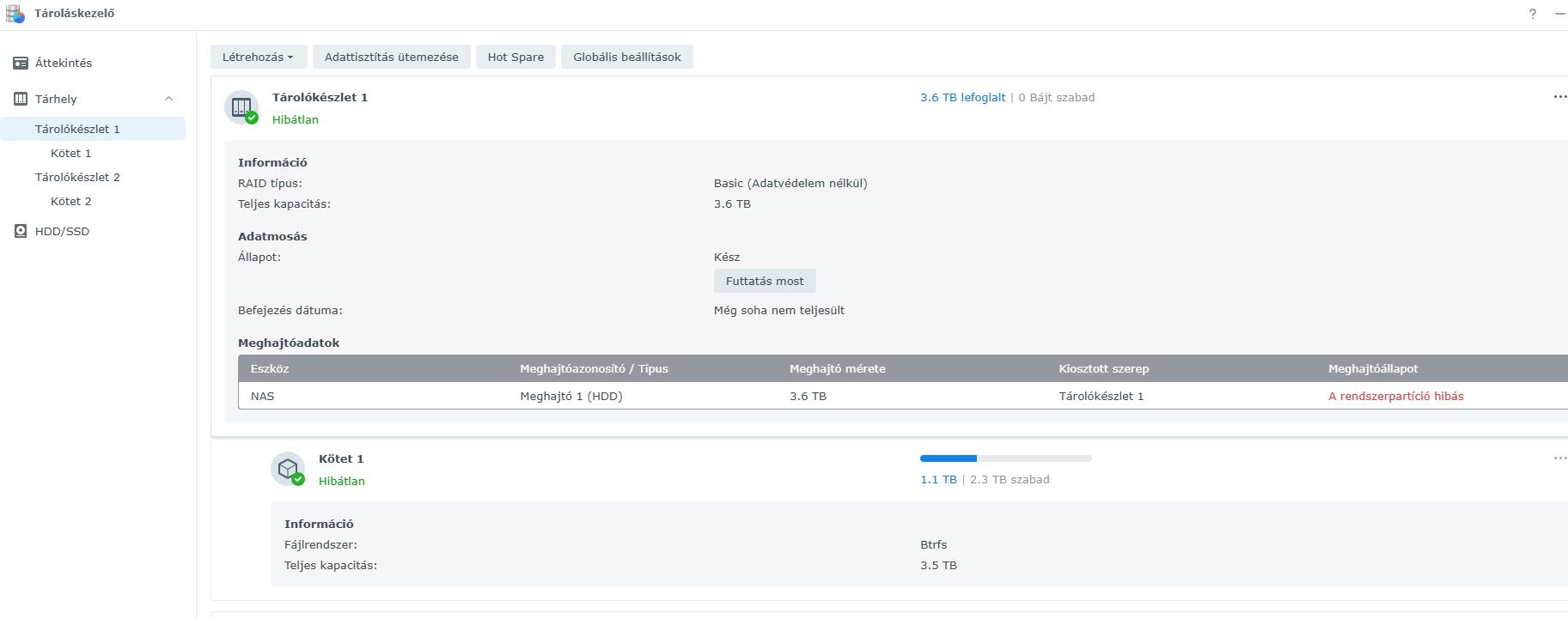Open the Létrehozás dropdown button
Viewport: 1568px width, 619px height.
[x=258, y=58]
